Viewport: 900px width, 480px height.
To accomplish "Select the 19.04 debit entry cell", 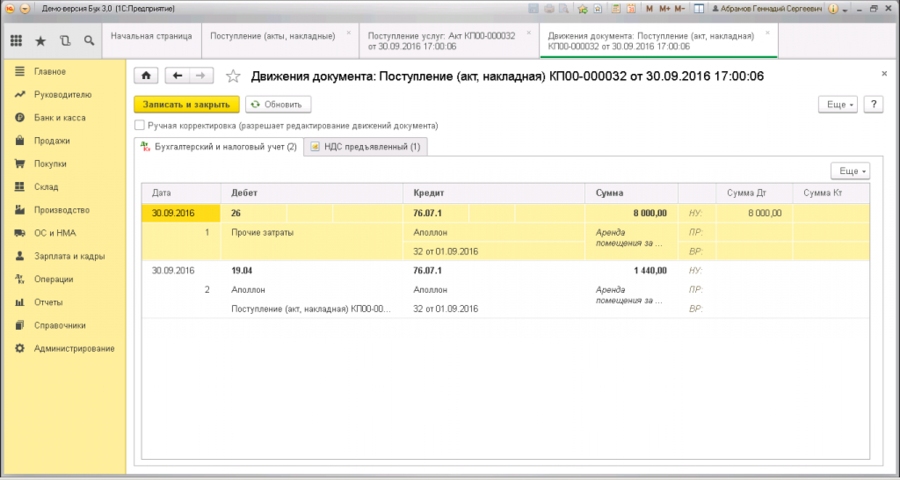I will (244, 271).
